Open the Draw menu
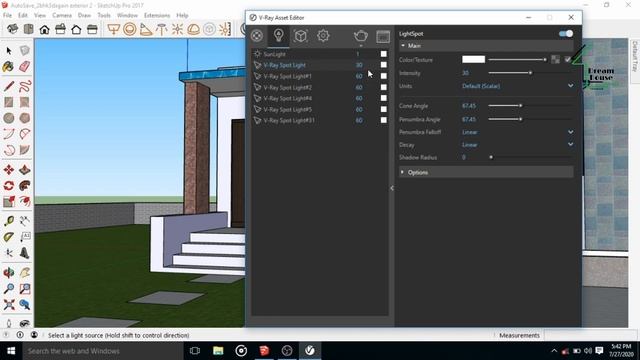This screenshot has height=360, width=640. pos(84,15)
